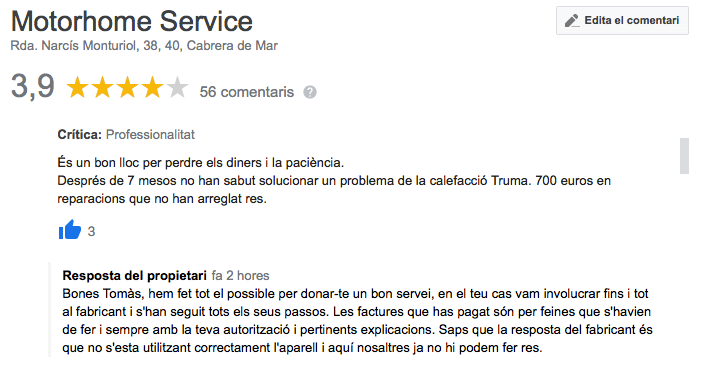Click the owner's reply starting Bones Tomàs
The height and width of the screenshot is (375, 708).
click(357, 320)
